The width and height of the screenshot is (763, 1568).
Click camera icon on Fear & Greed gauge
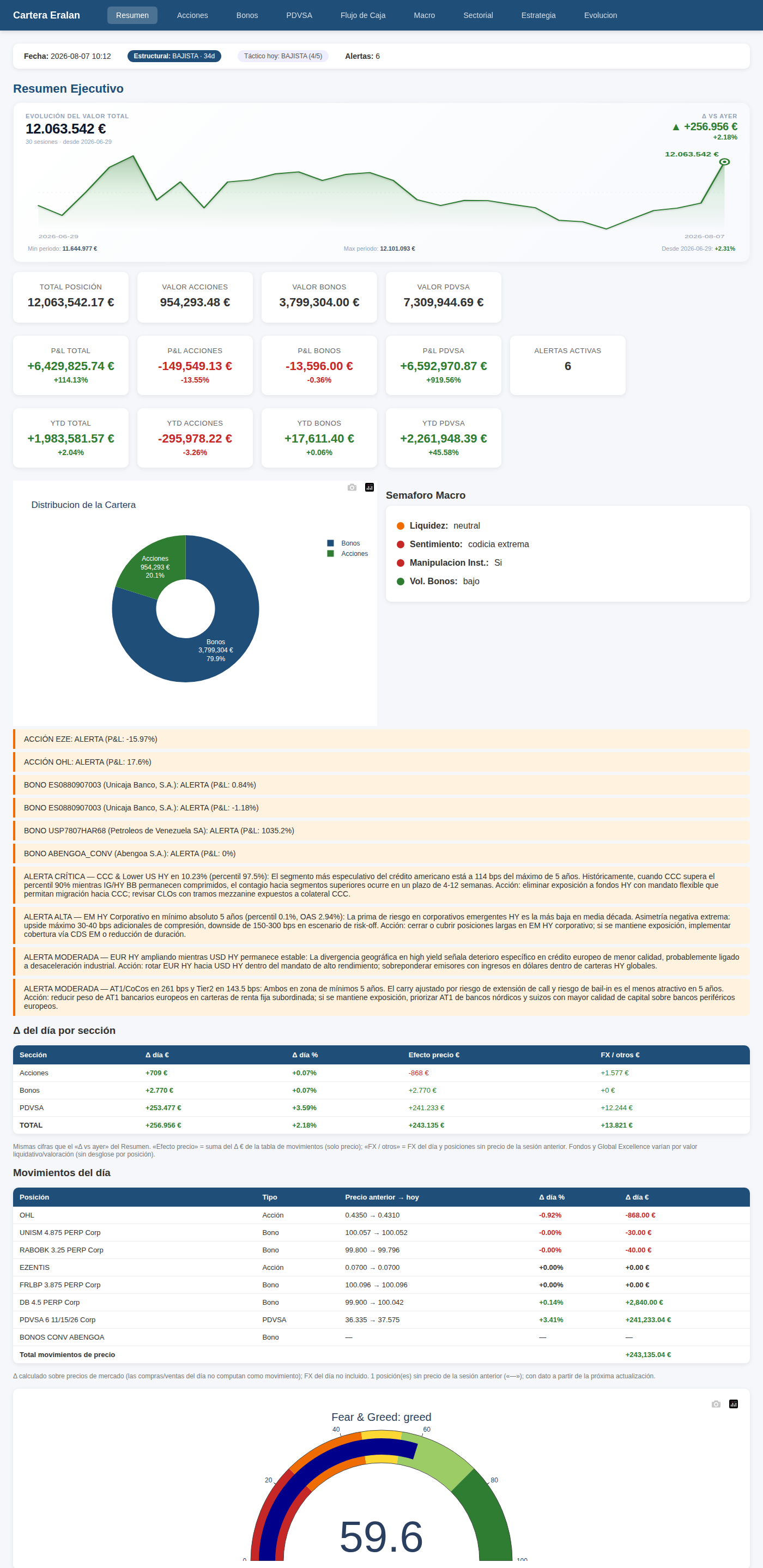coord(716,1404)
